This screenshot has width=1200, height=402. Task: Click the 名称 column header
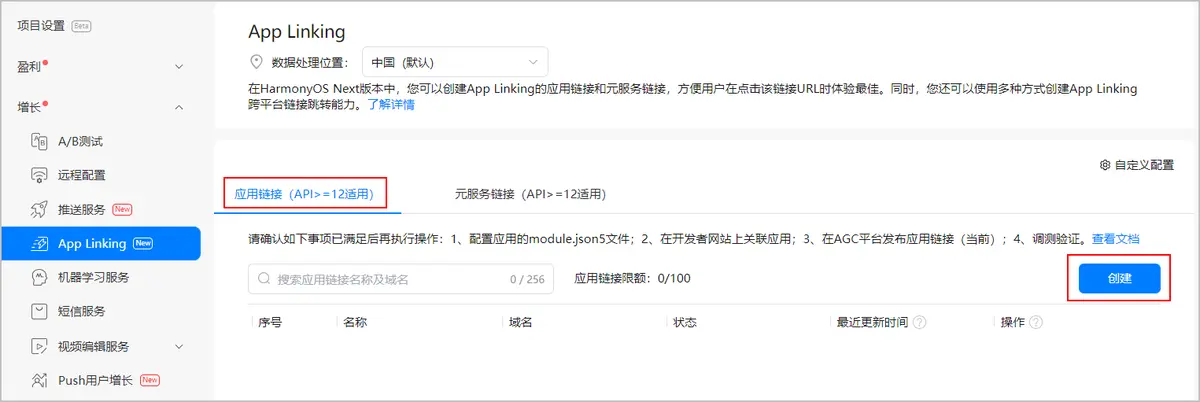pyautogui.click(x=355, y=323)
